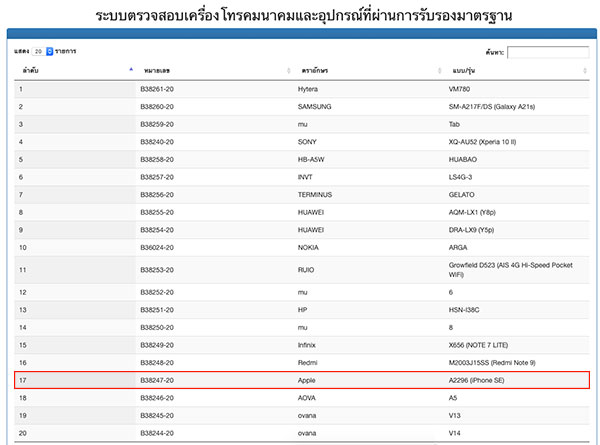Click the Infinix brand cell
This screenshot has height=445, width=600.
pos(307,345)
